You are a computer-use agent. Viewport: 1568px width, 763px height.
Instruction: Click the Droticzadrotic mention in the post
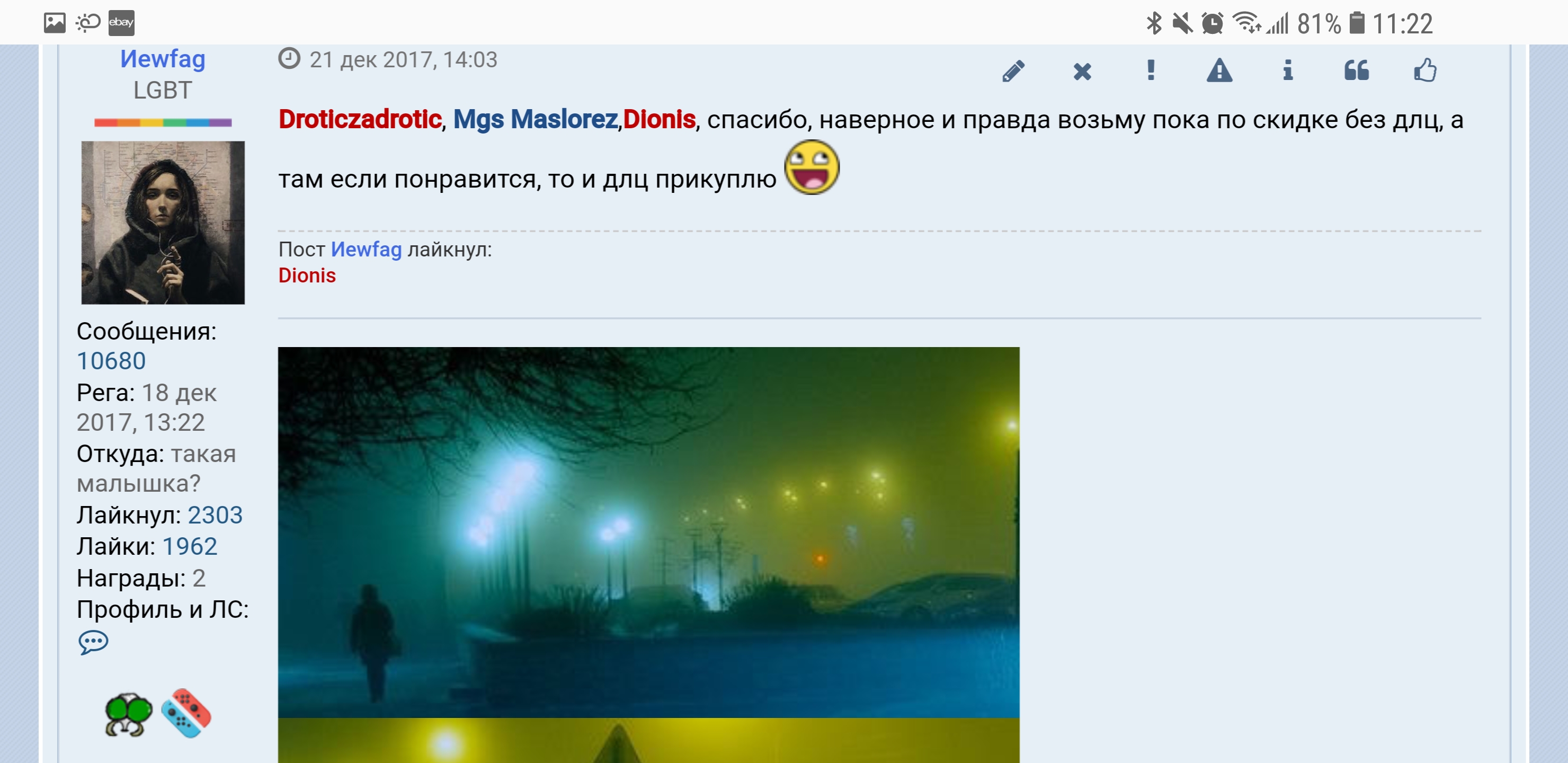360,119
